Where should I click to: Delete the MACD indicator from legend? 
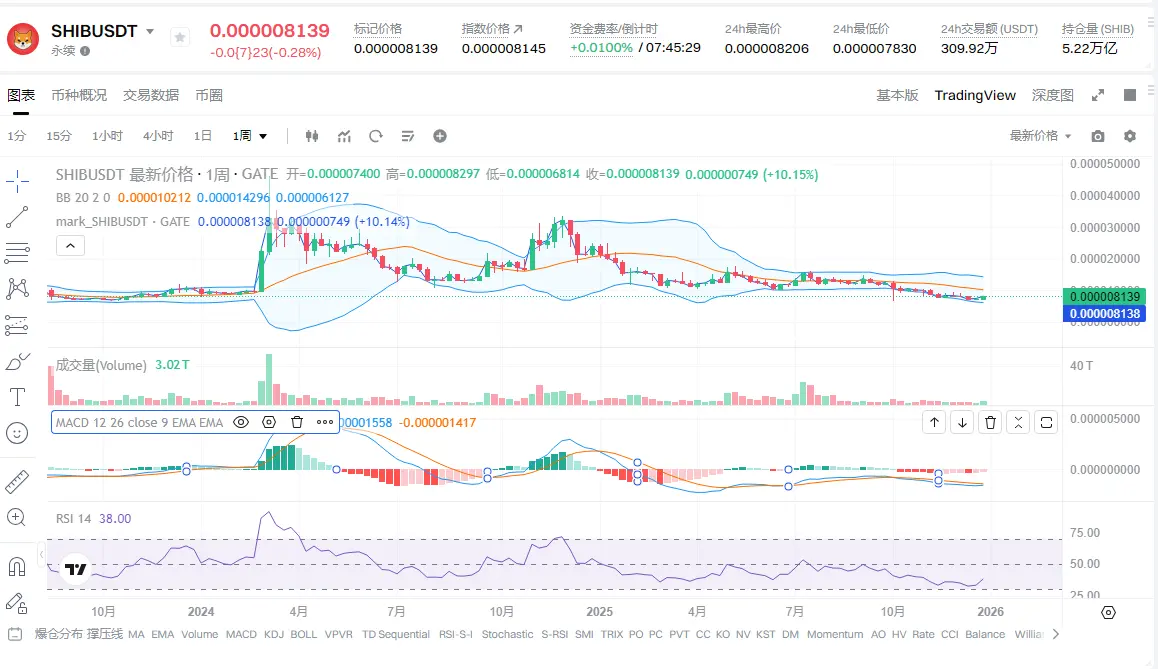pos(297,422)
